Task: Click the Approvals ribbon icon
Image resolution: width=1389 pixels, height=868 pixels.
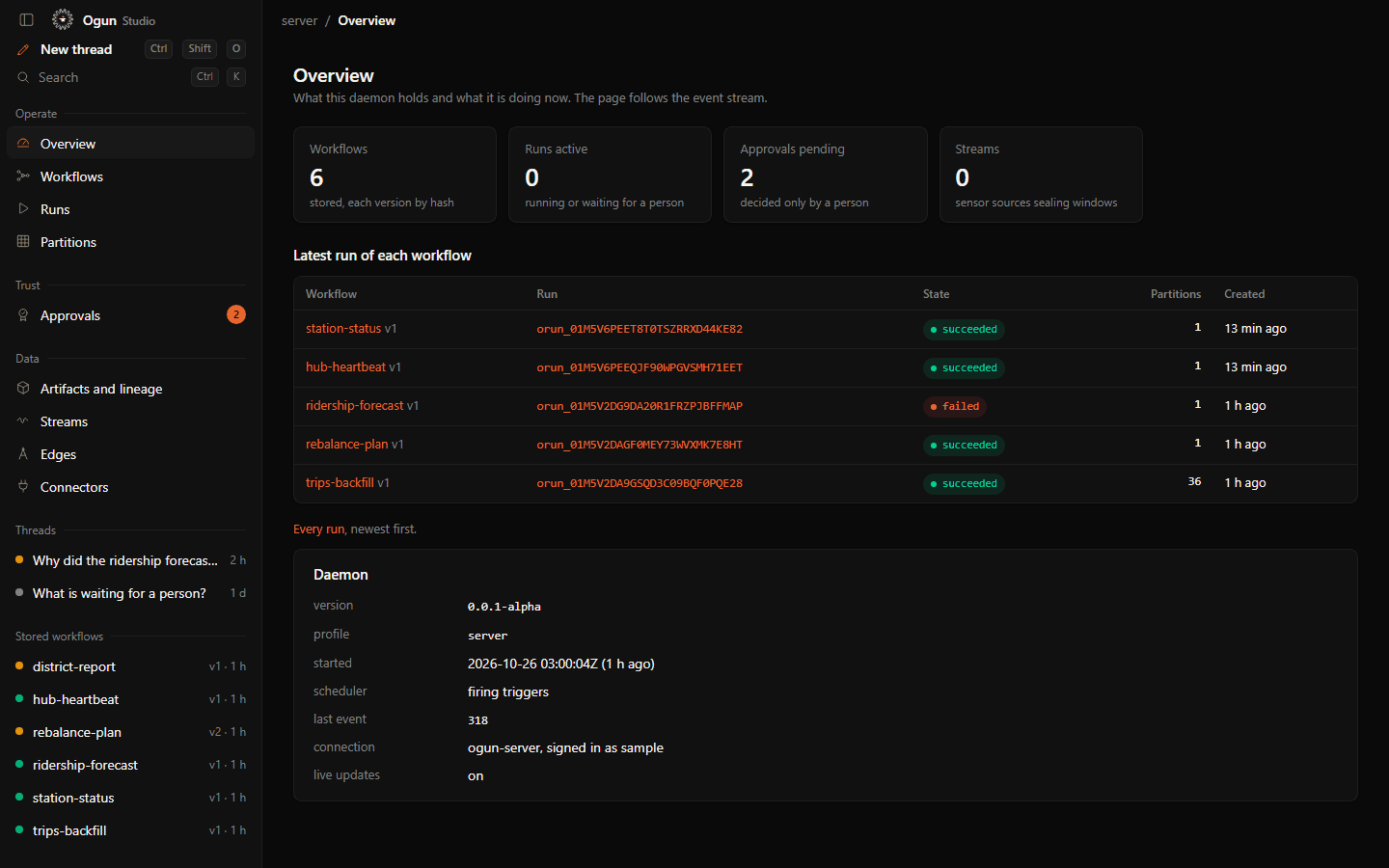Action: (x=23, y=315)
